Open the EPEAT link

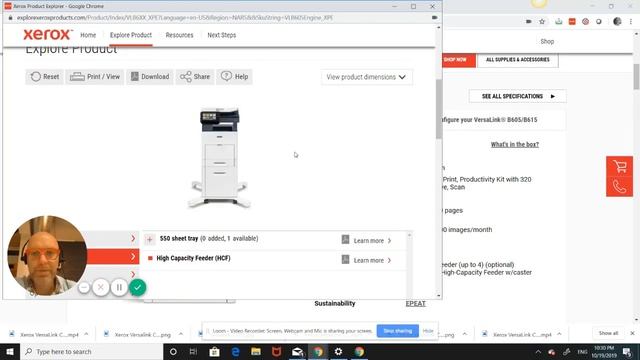(416, 304)
